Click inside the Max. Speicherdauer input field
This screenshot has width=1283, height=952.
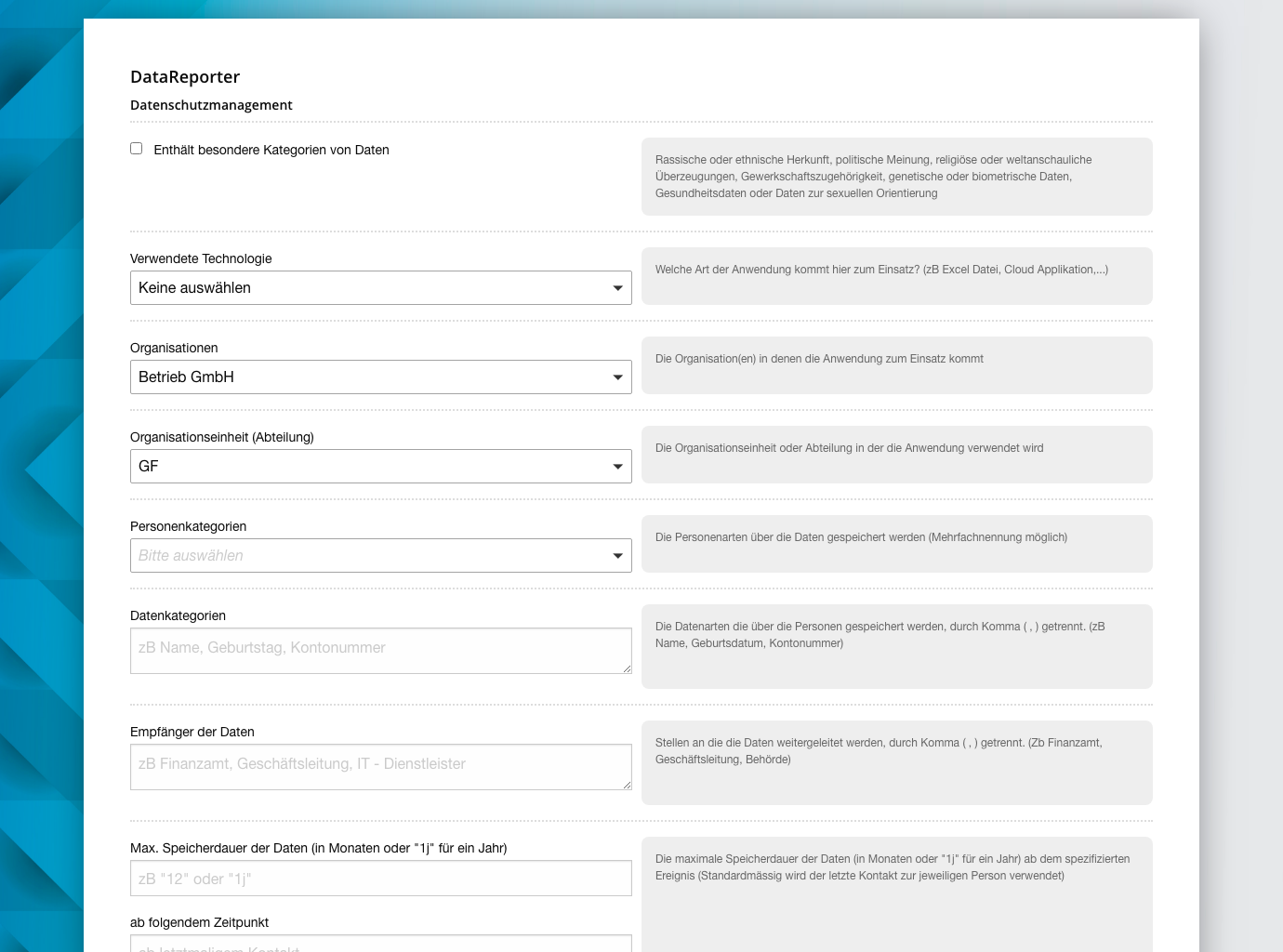pyautogui.click(x=381, y=878)
